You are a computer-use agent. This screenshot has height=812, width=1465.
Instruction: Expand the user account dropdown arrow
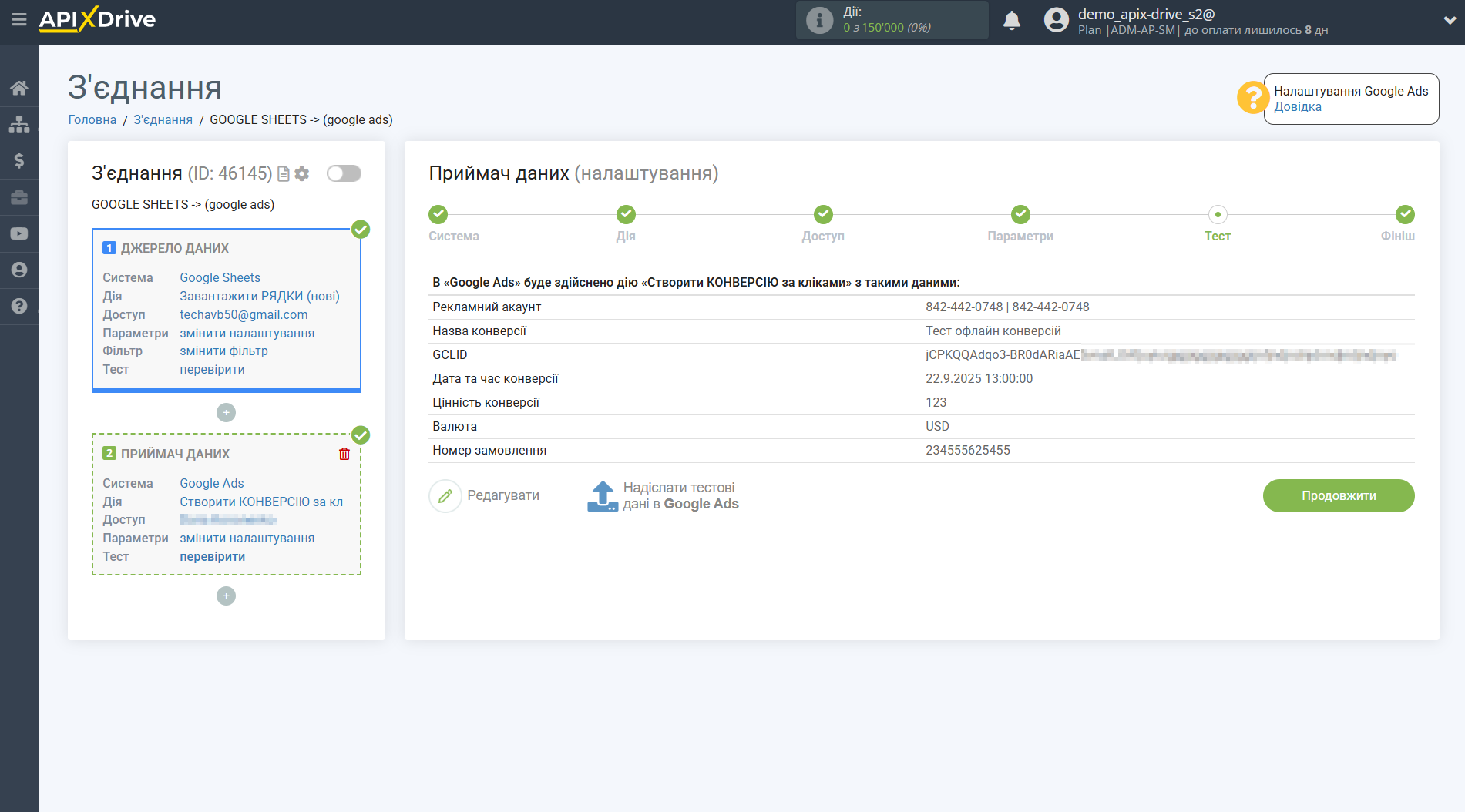tap(1449, 21)
